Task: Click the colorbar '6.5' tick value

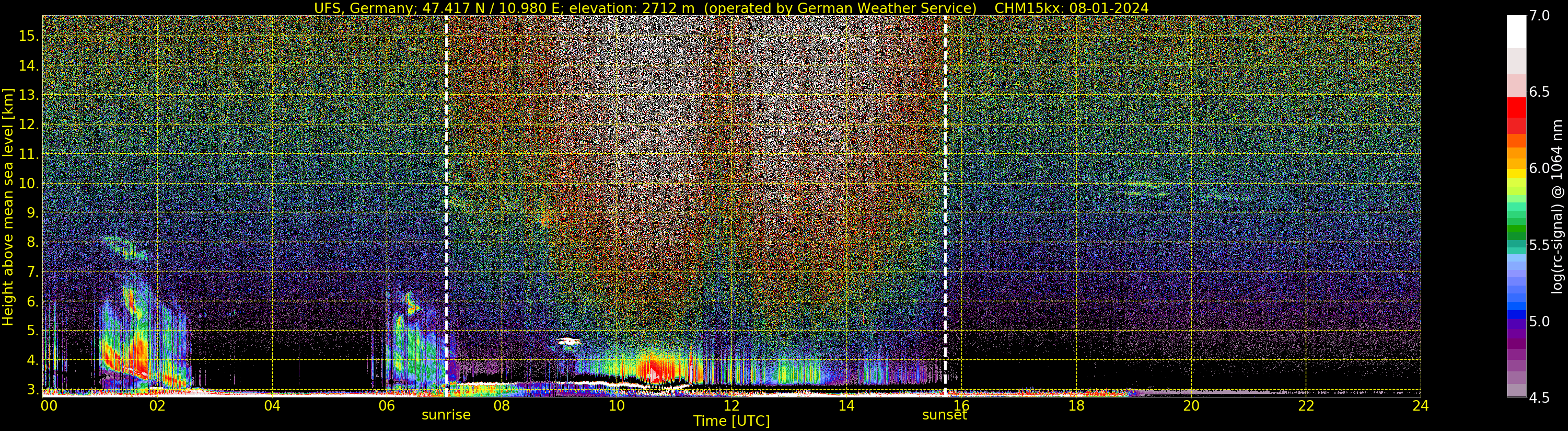Action: [1539, 92]
